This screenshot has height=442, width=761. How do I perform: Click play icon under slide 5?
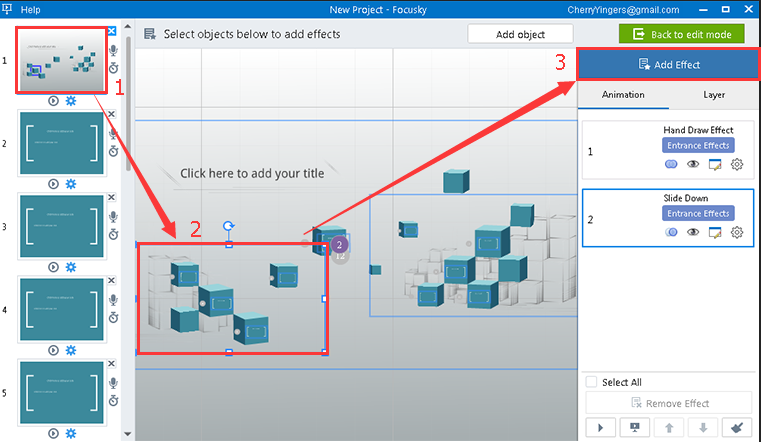tap(53, 433)
